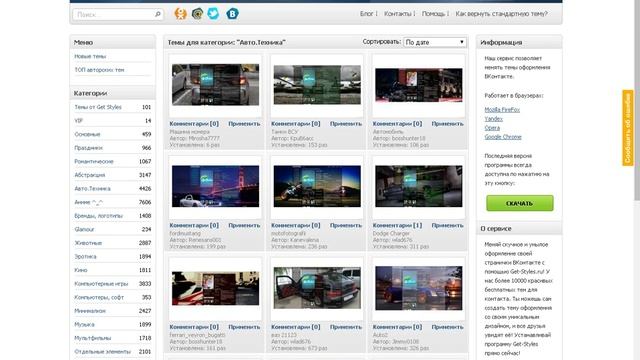Open the motofotografi theme thumbnail

click(x=317, y=186)
